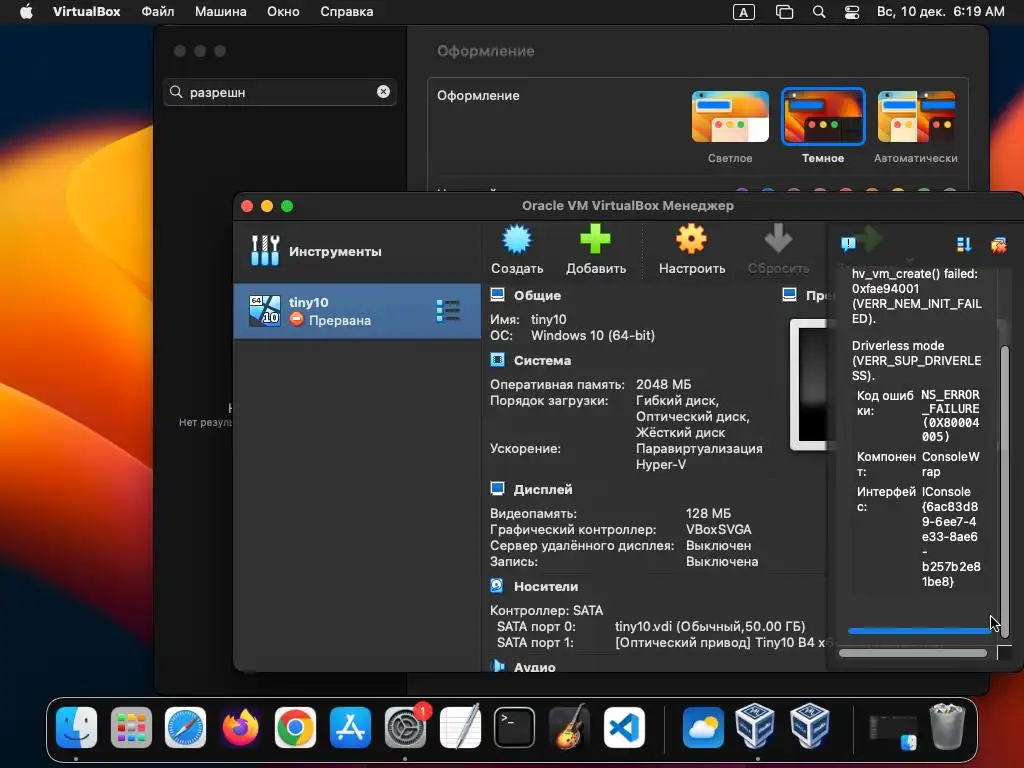
Task: Open the Apple menu
Action: click(x=26, y=12)
